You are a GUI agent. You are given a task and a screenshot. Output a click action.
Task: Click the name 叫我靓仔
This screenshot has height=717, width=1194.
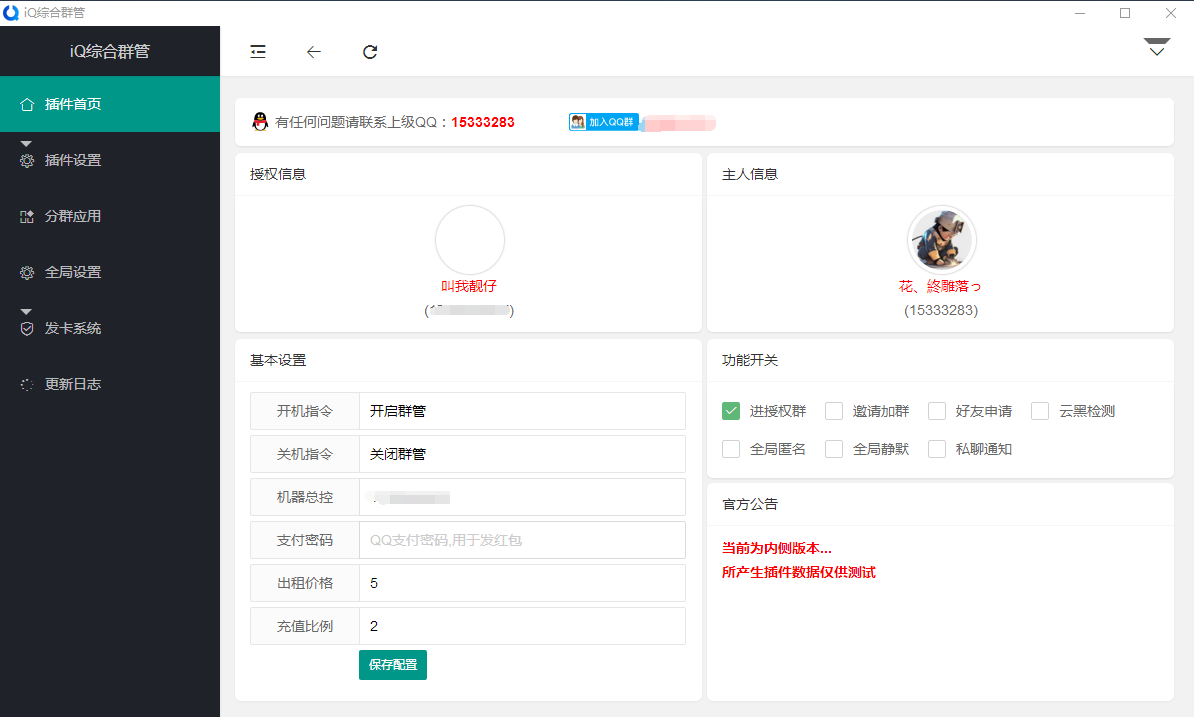pyautogui.click(x=469, y=286)
